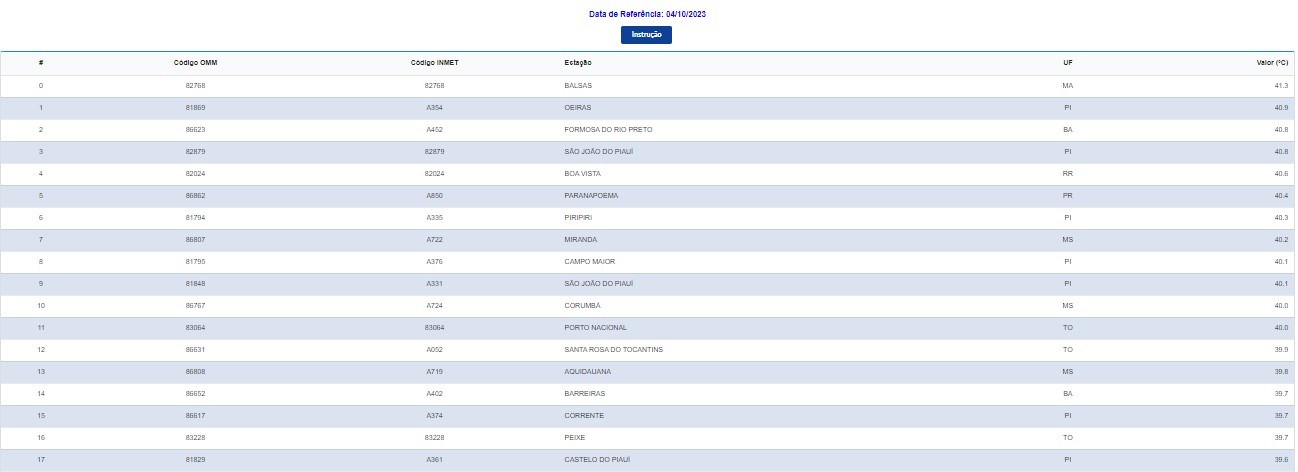Viewport: 1298px width, 472px height.
Task: Click the Estação column header
Action: (578, 63)
